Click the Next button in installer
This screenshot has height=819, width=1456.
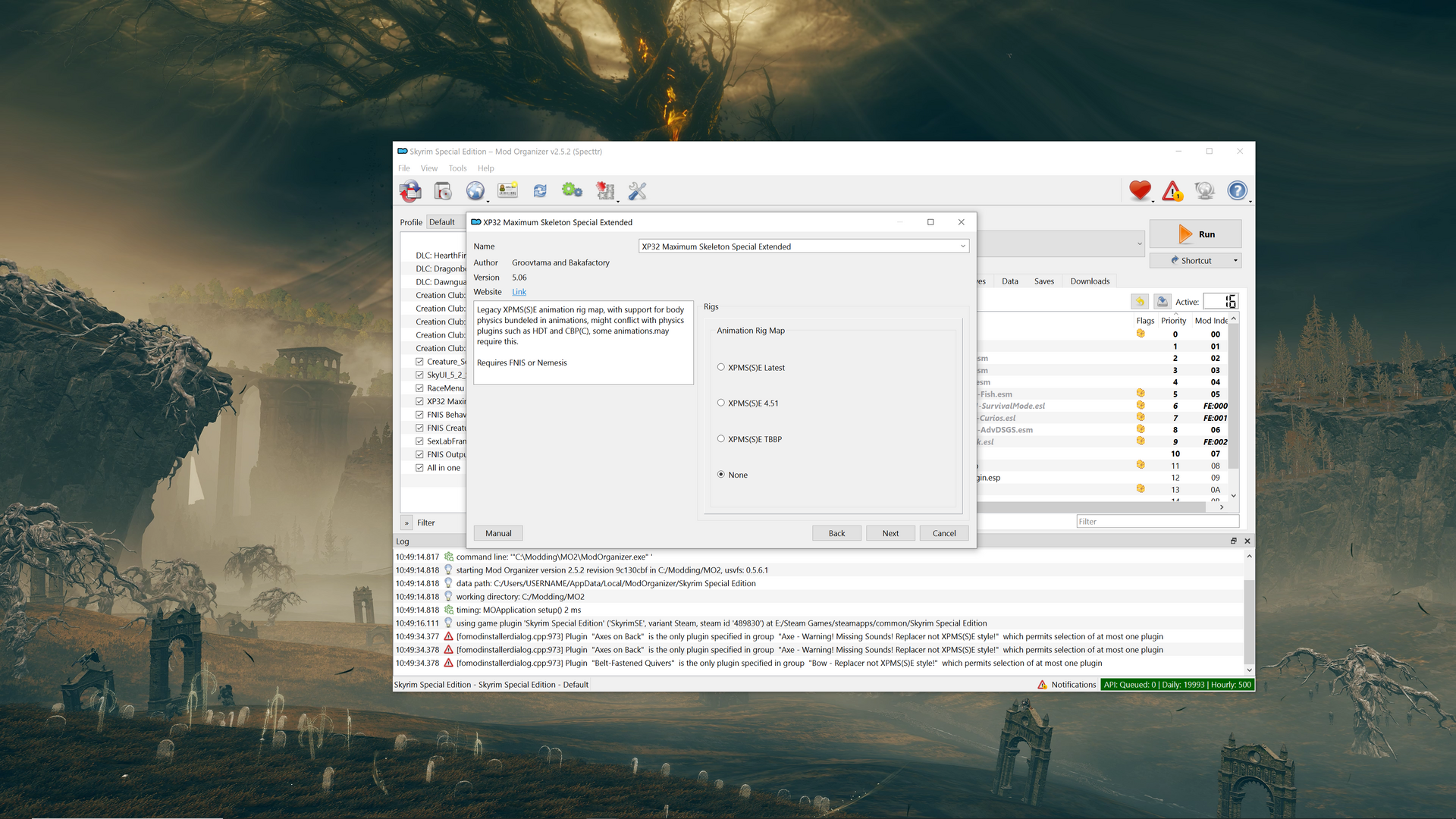[x=890, y=533]
